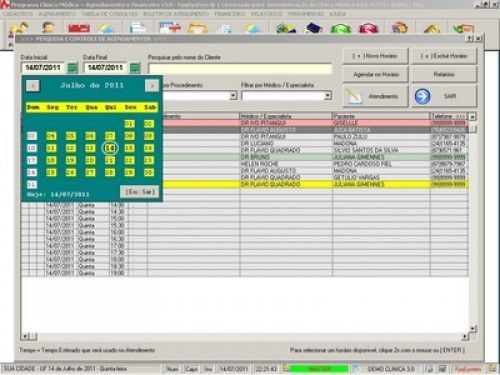This screenshot has height=375, width=500.
Task: Open calendar picker beside Data Final
Action: point(135,68)
